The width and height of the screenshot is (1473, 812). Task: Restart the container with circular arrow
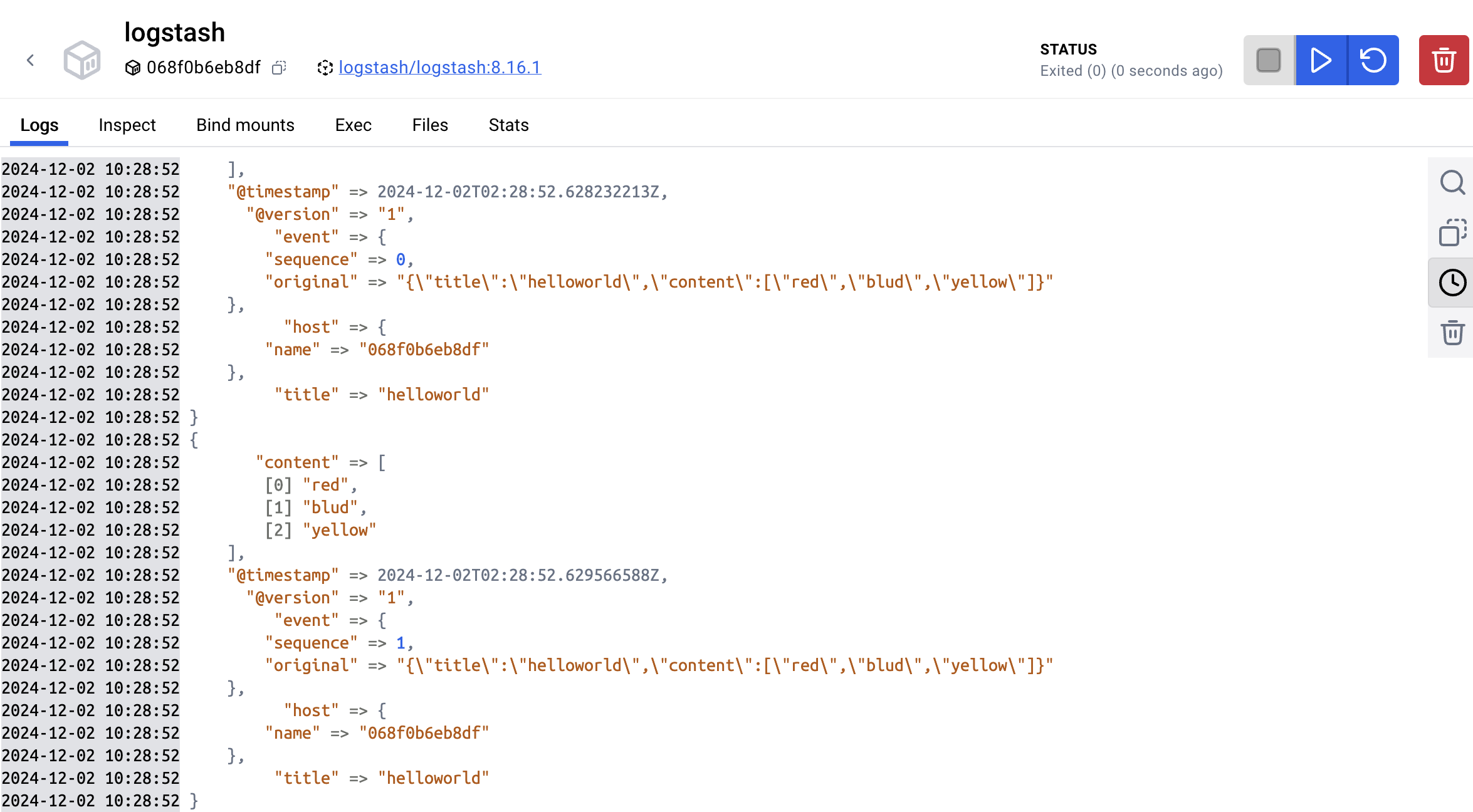1373,60
